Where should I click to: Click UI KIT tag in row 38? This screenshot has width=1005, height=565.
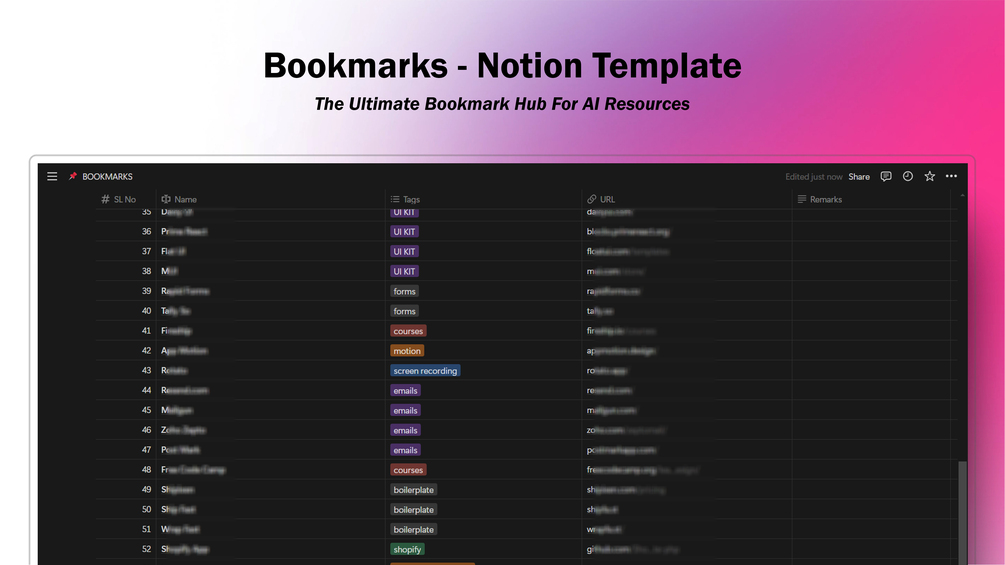(x=404, y=271)
